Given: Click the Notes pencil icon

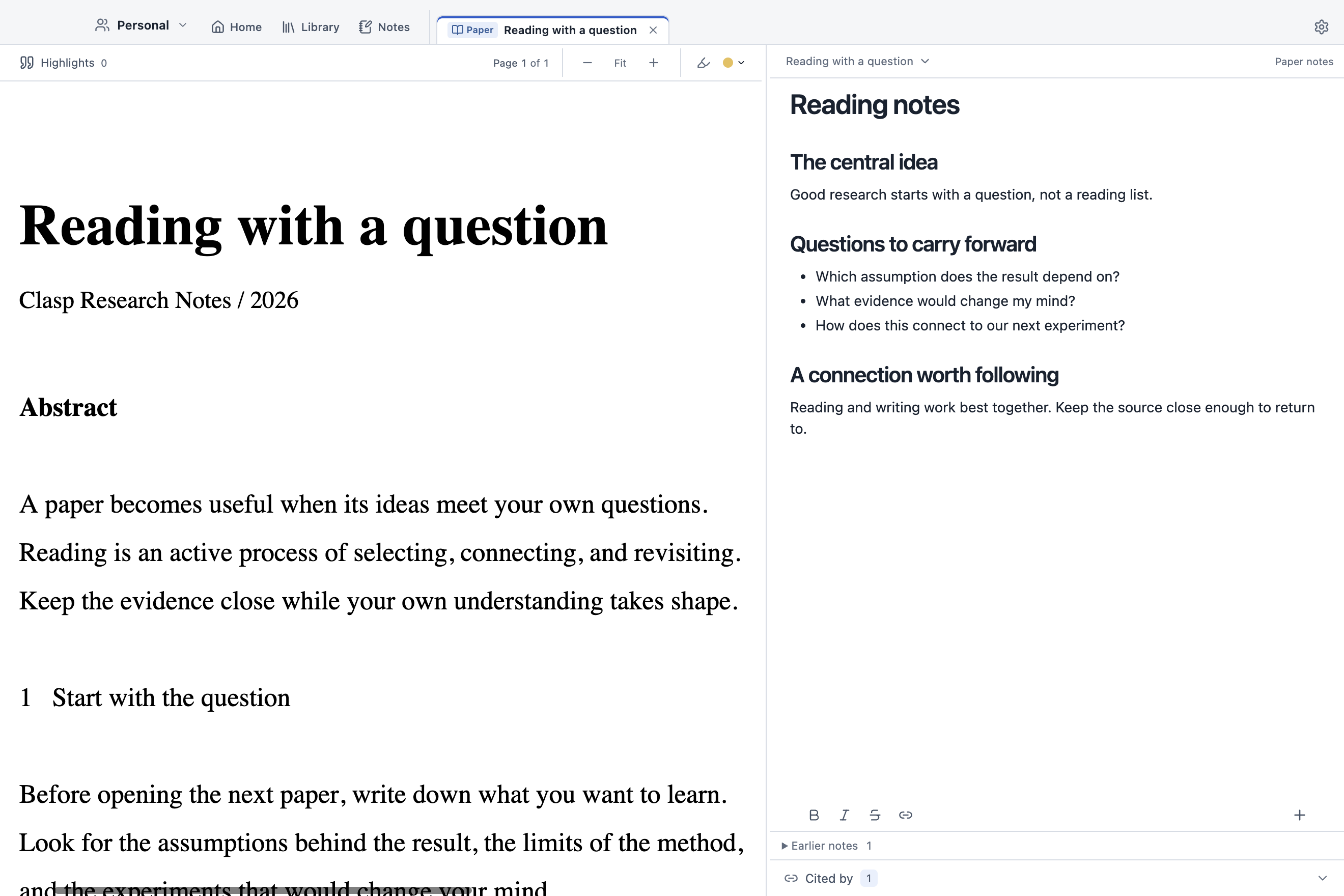Looking at the screenshot, I should (365, 27).
